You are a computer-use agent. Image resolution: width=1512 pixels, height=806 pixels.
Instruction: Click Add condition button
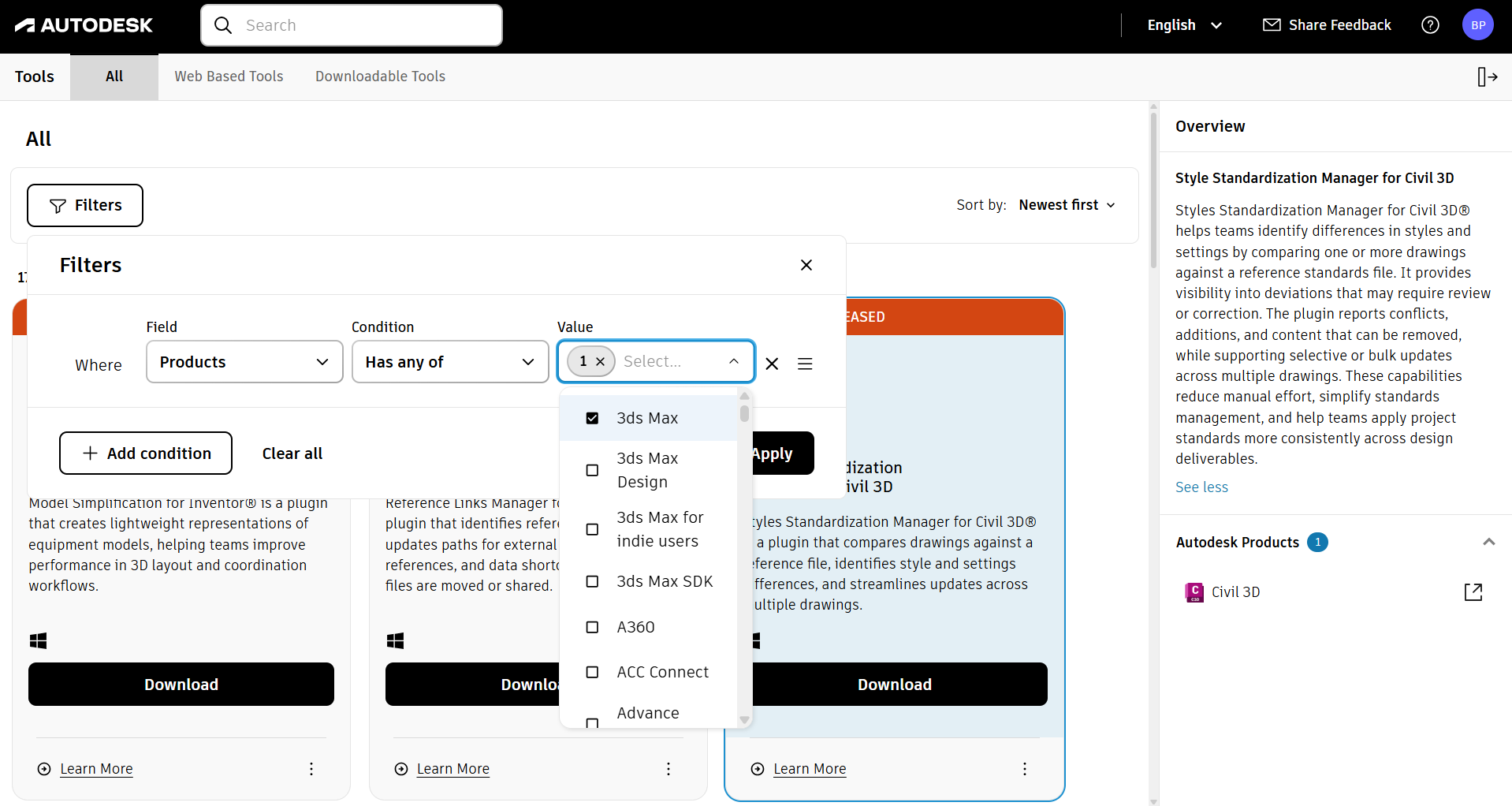click(x=146, y=453)
